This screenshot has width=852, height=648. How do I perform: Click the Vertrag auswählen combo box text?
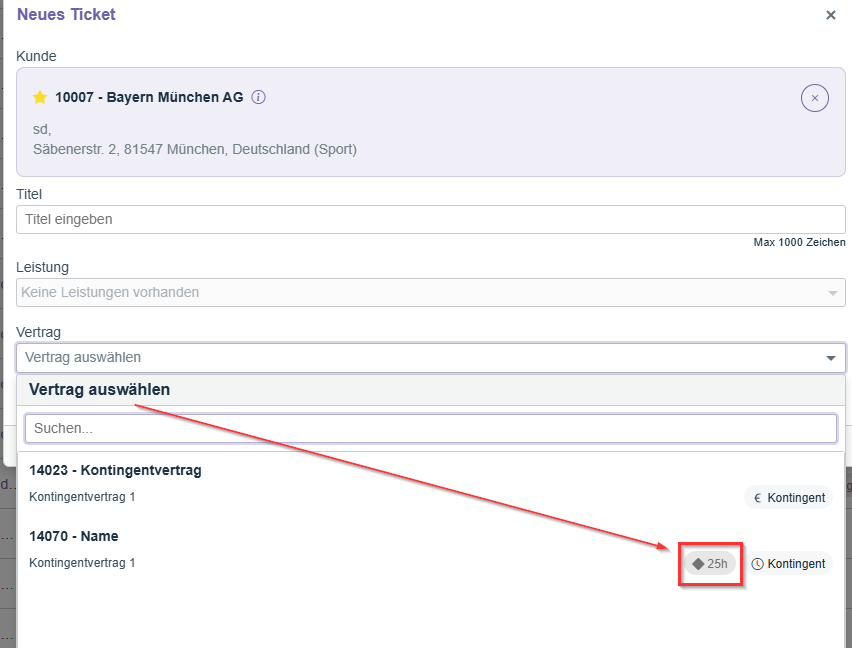(x=83, y=357)
